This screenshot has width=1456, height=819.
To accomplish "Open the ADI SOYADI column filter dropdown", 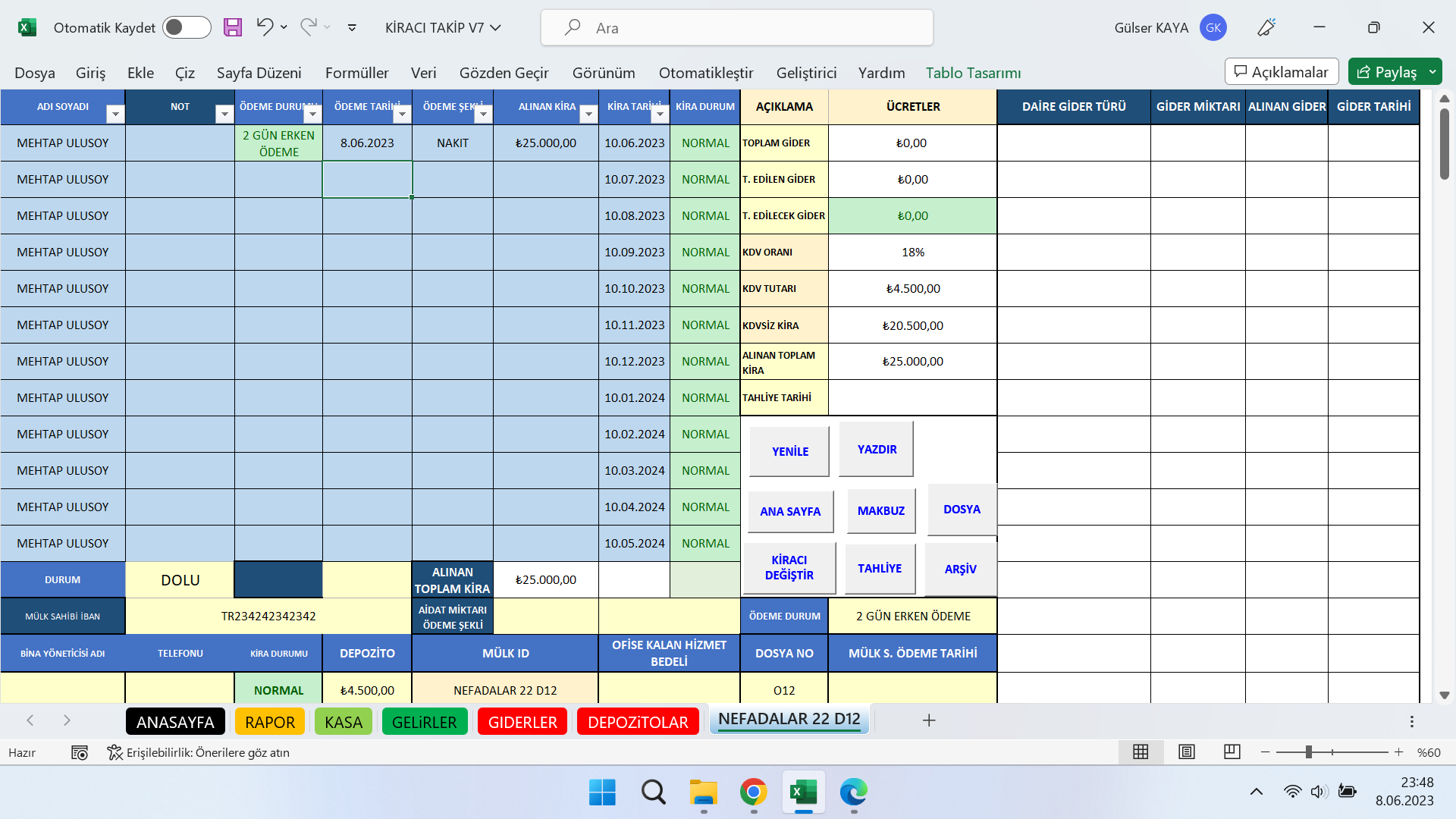I will pos(115,114).
